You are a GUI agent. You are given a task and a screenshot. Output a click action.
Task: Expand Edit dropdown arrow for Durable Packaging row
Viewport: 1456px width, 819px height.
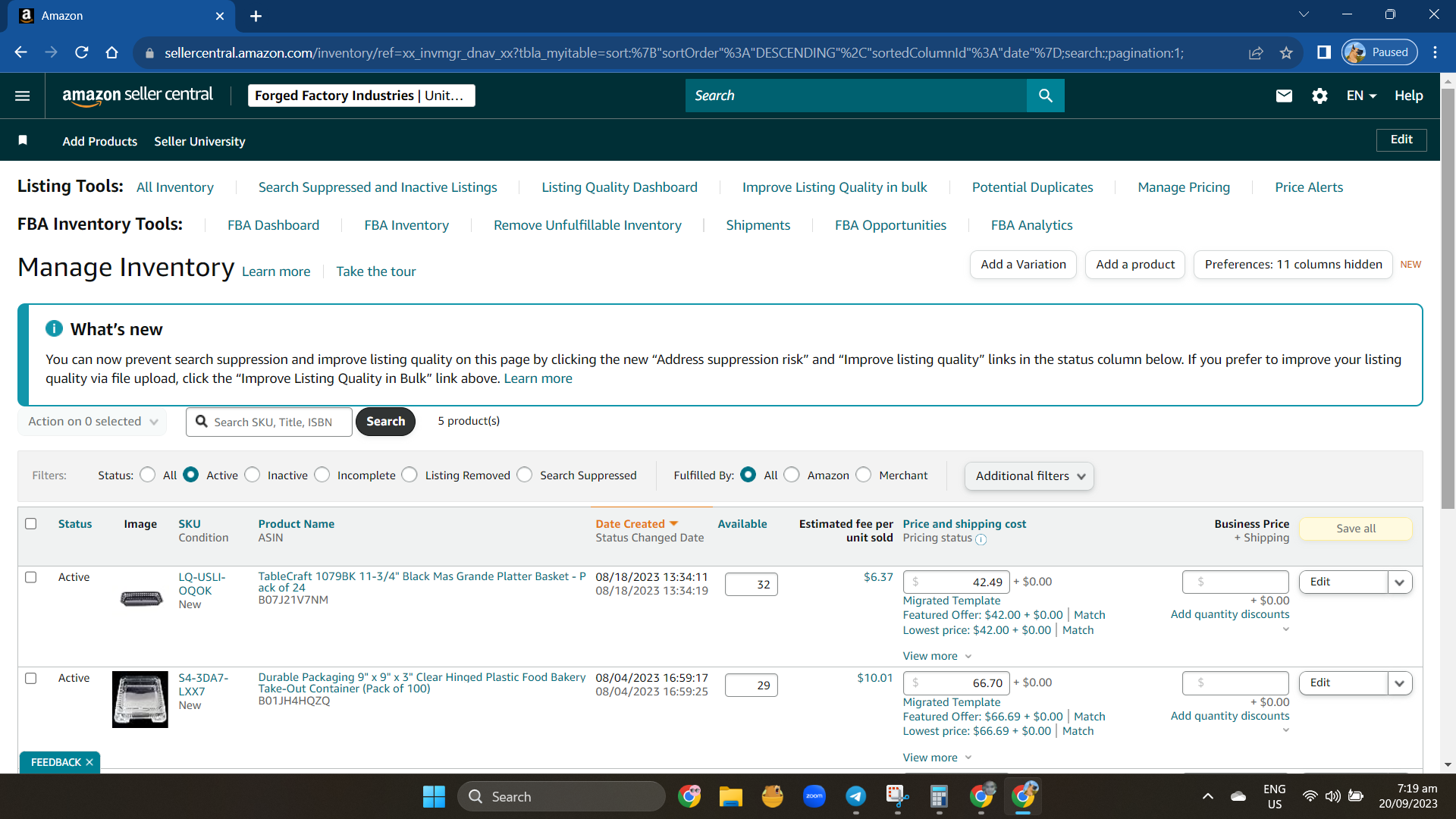click(x=1399, y=683)
